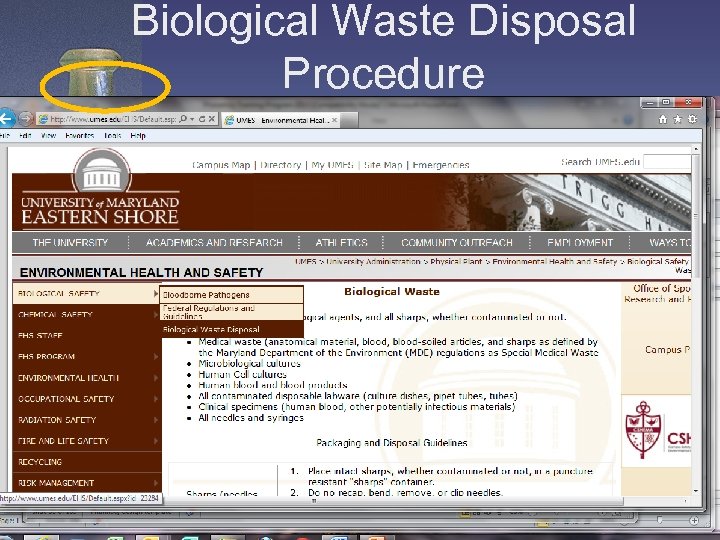Click the University of Maryland Eastern Shore logo

100,189
